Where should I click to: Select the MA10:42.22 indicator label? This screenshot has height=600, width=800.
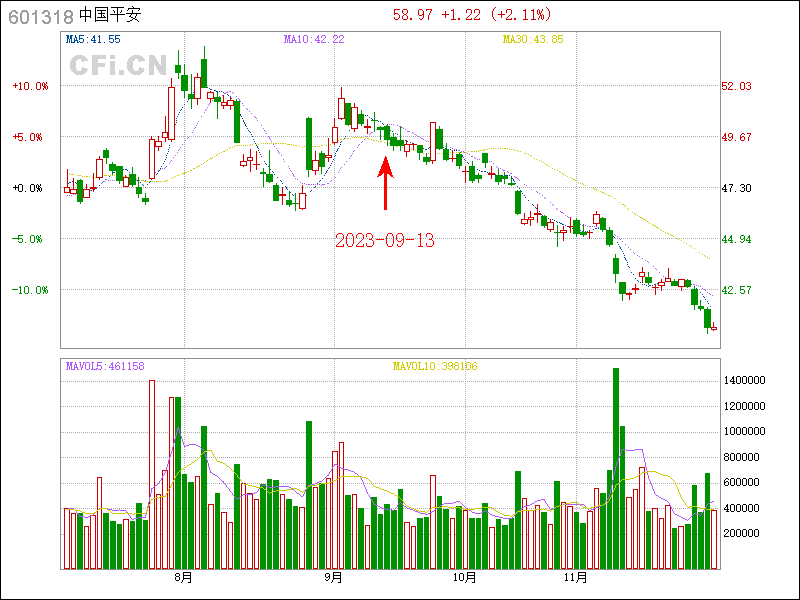tap(313, 39)
